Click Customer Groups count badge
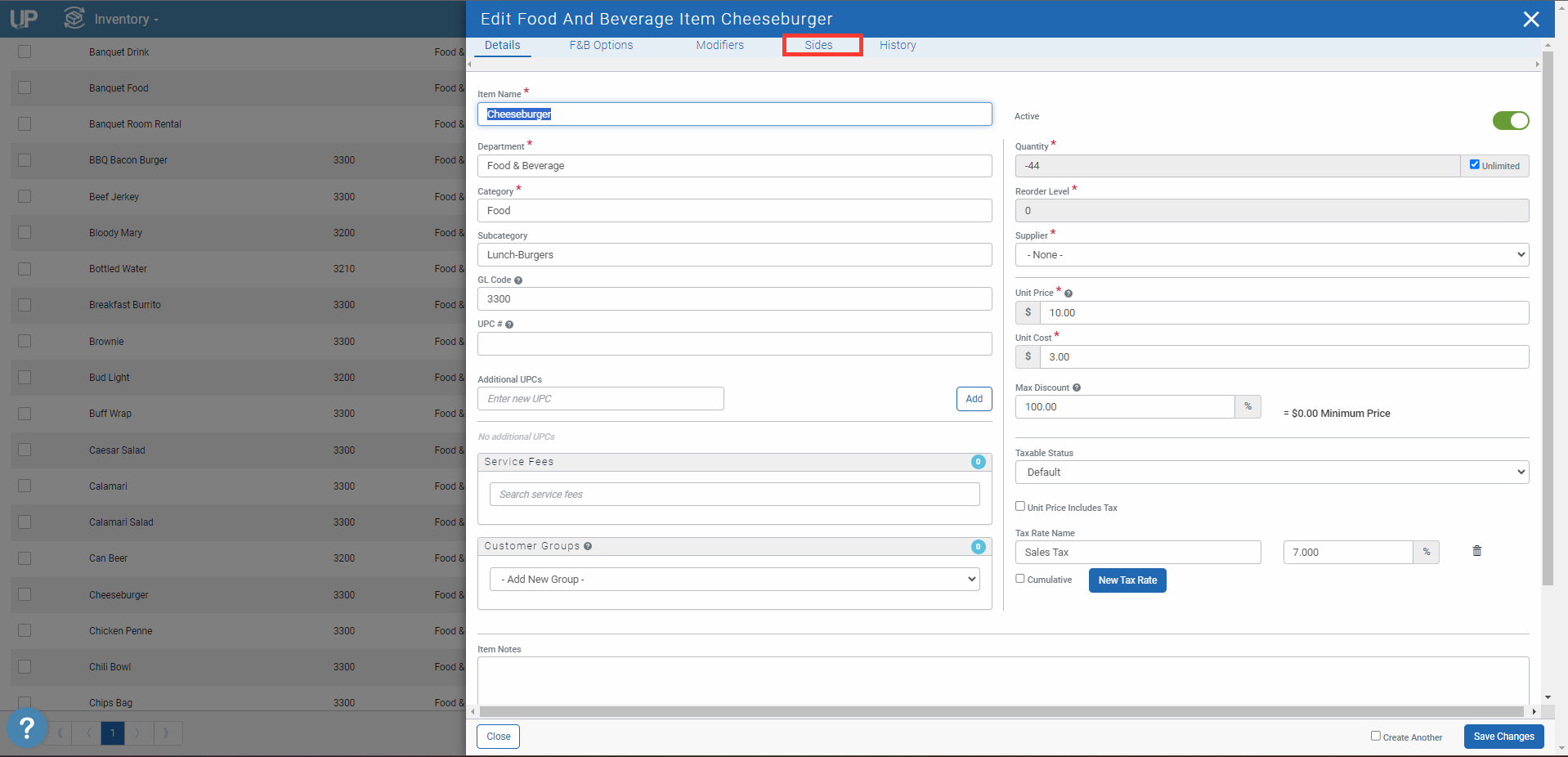The width and height of the screenshot is (1568, 757). [x=979, y=547]
